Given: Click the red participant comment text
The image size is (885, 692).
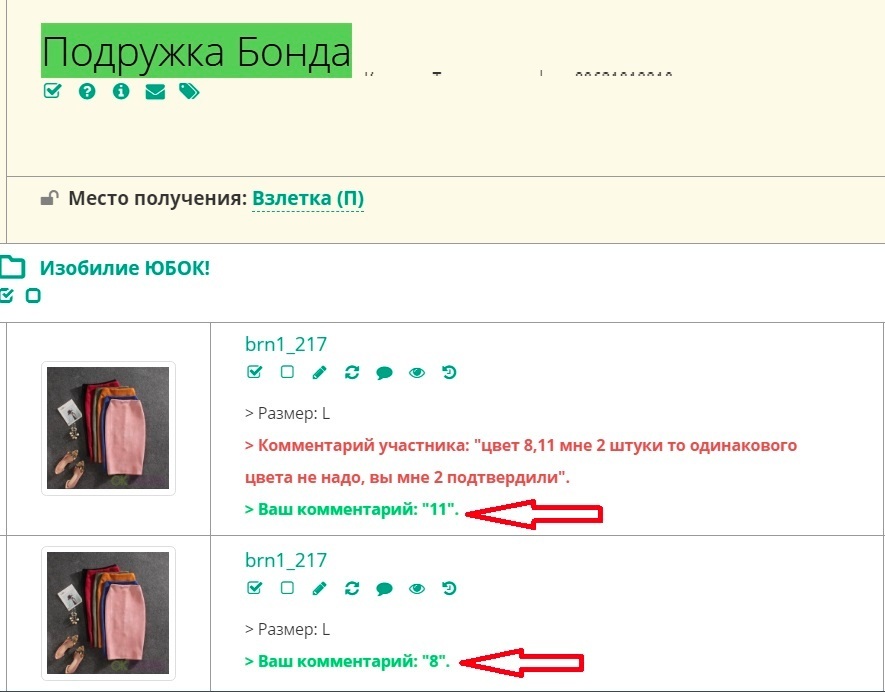Looking at the screenshot, I should pos(521,461).
